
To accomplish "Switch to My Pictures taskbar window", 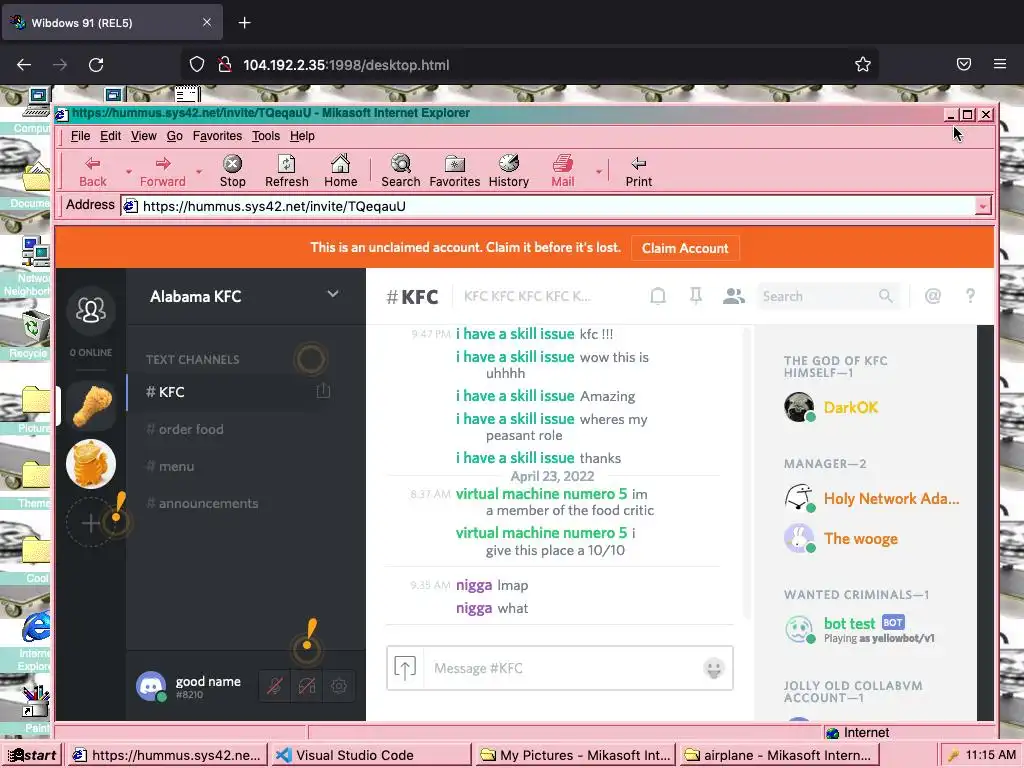I will tap(576, 755).
